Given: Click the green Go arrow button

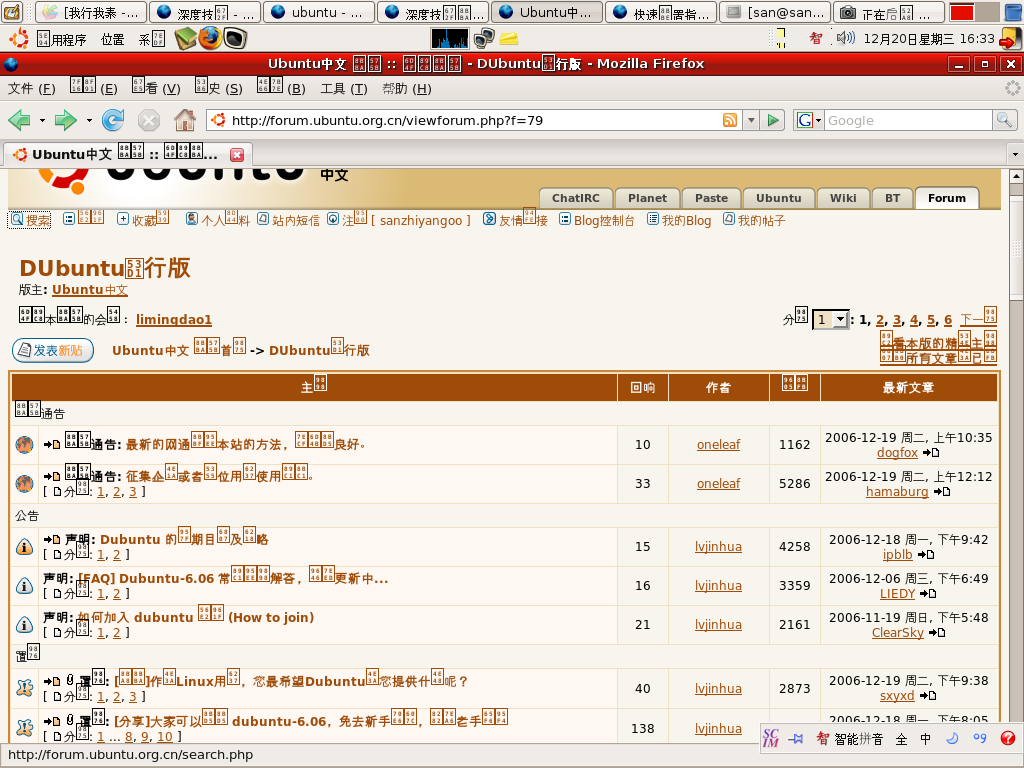Looking at the screenshot, I should click(773, 120).
